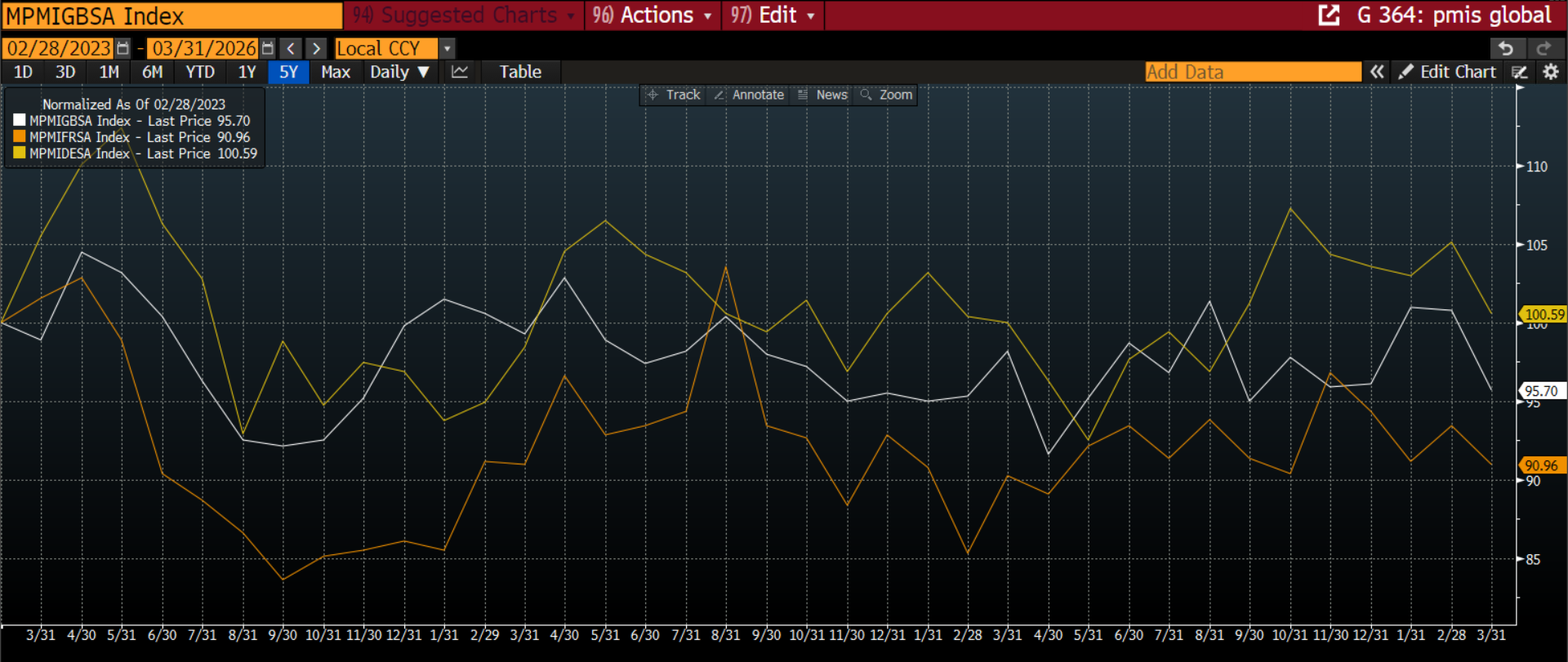Click the pop-out export icon

point(1329,15)
